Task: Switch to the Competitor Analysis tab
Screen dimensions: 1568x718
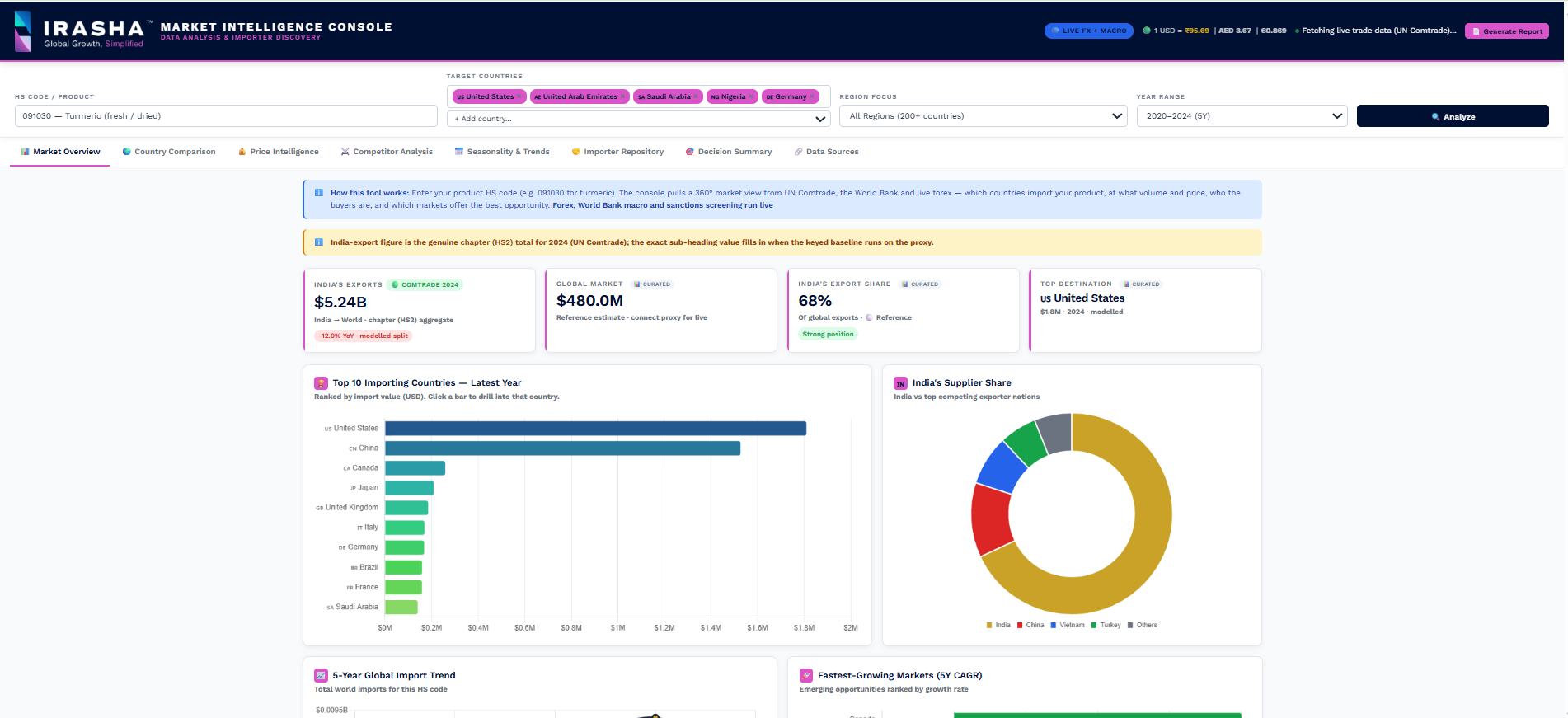Action: [x=387, y=152]
